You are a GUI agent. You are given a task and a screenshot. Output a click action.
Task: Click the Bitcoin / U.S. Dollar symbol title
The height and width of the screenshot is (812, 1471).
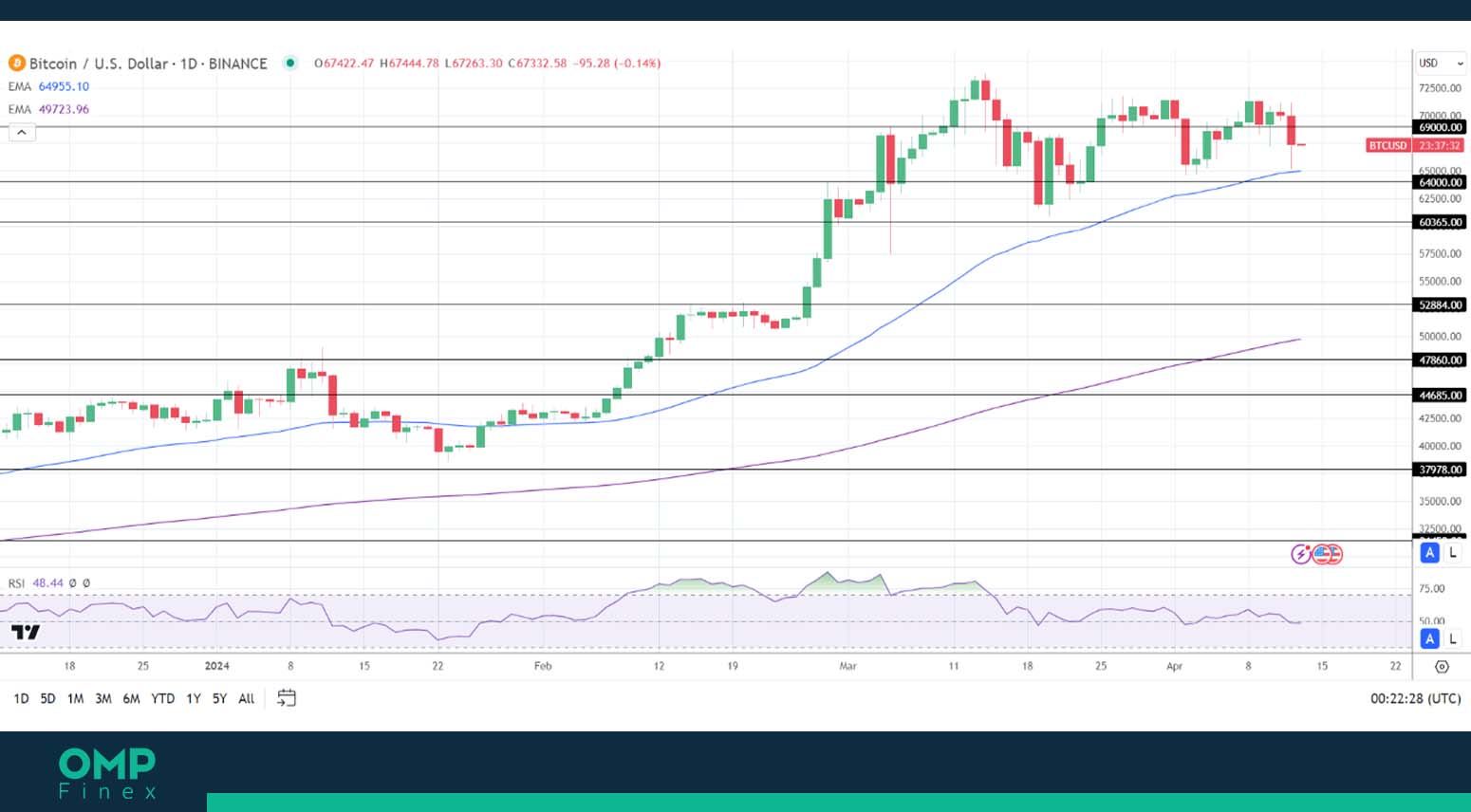(148, 64)
